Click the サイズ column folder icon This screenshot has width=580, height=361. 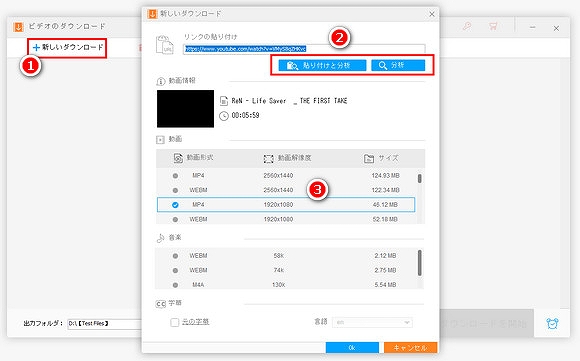(369, 159)
